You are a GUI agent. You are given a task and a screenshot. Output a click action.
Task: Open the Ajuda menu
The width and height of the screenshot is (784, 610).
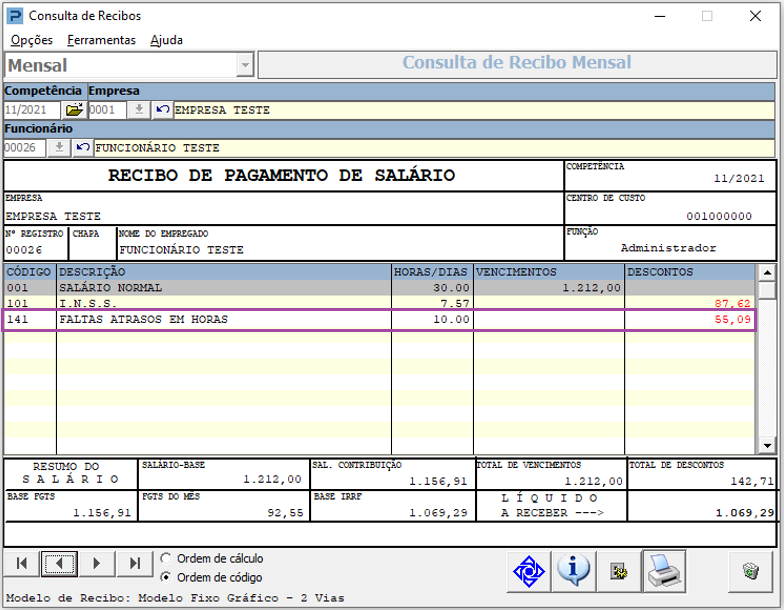coord(166,40)
